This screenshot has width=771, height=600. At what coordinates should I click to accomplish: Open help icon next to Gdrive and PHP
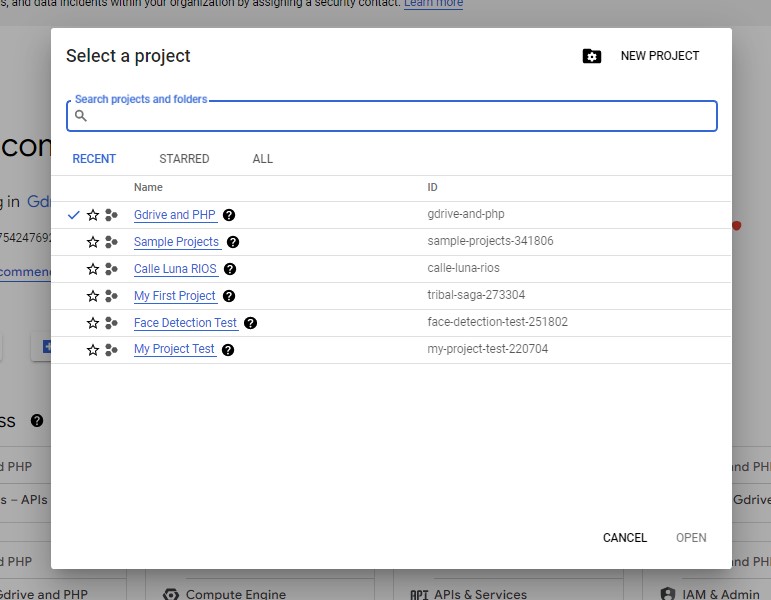pyautogui.click(x=229, y=215)
